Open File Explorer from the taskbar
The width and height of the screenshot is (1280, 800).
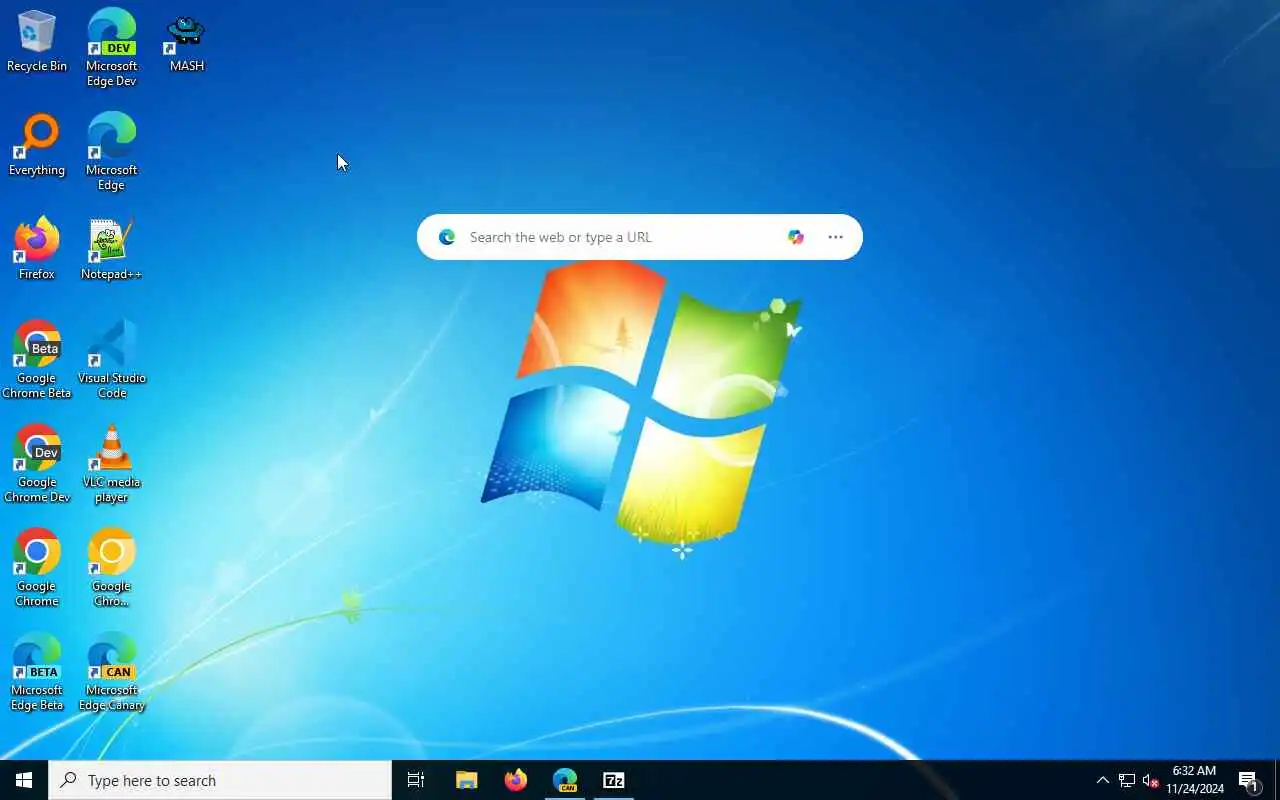466,780
